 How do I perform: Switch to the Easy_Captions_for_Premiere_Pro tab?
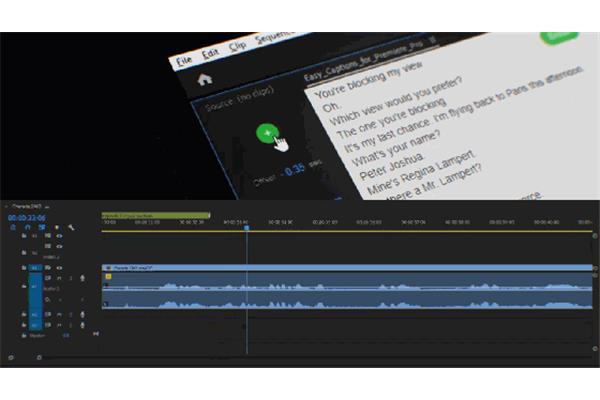pos(364,60)
